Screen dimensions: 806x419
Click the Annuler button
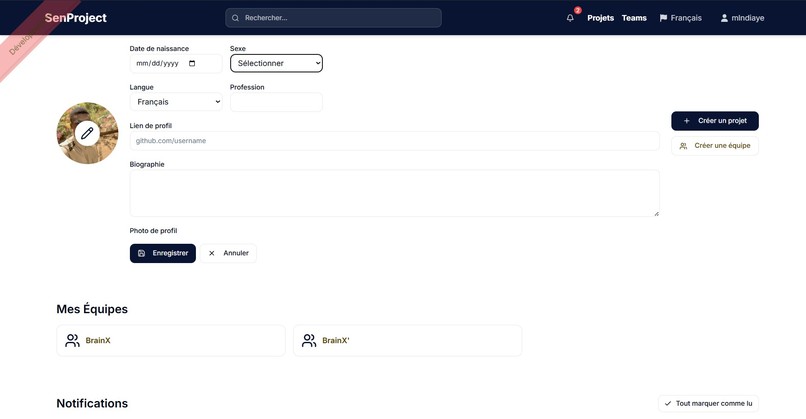click(x=228, y=253)
